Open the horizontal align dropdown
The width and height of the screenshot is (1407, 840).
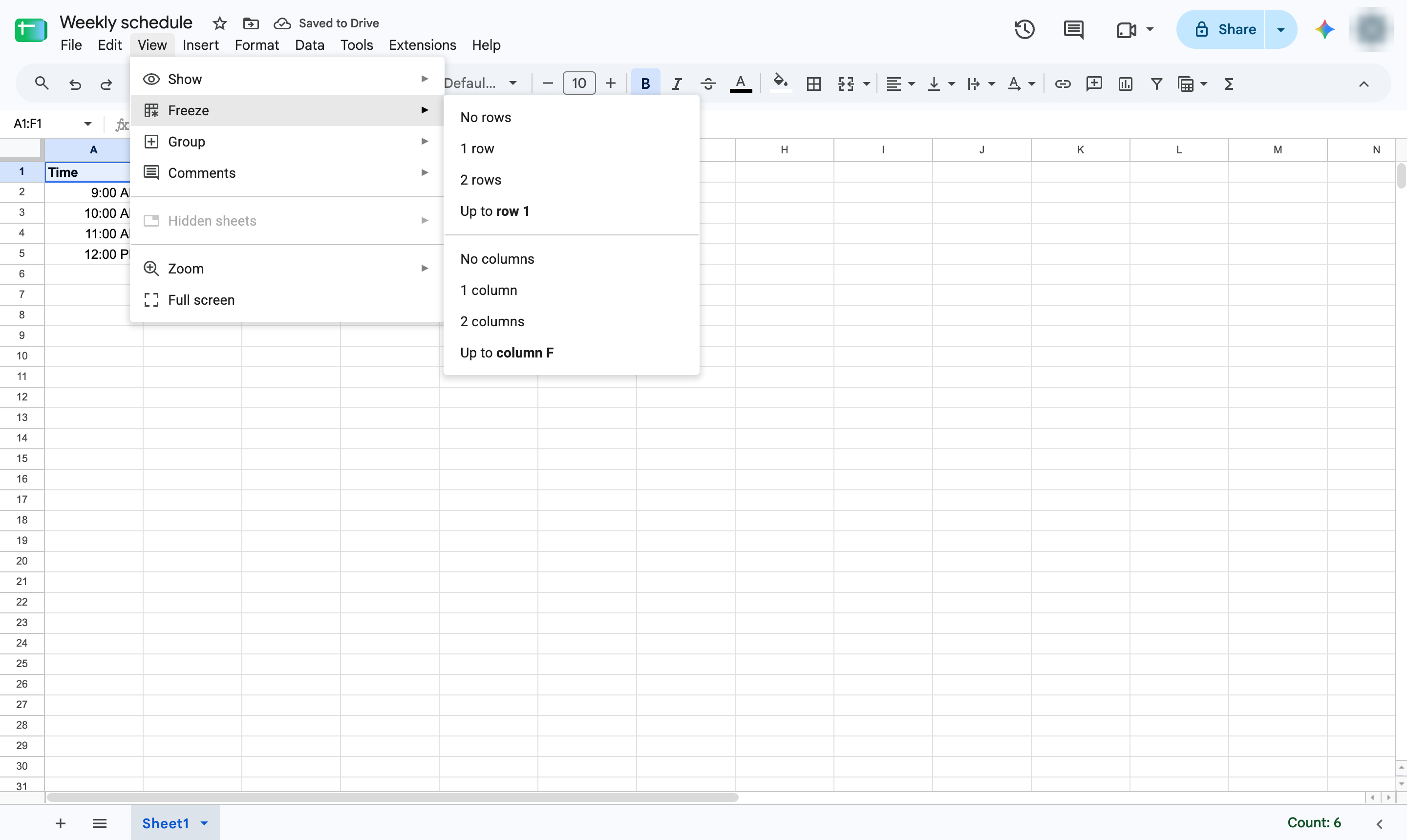pos(900,84)
